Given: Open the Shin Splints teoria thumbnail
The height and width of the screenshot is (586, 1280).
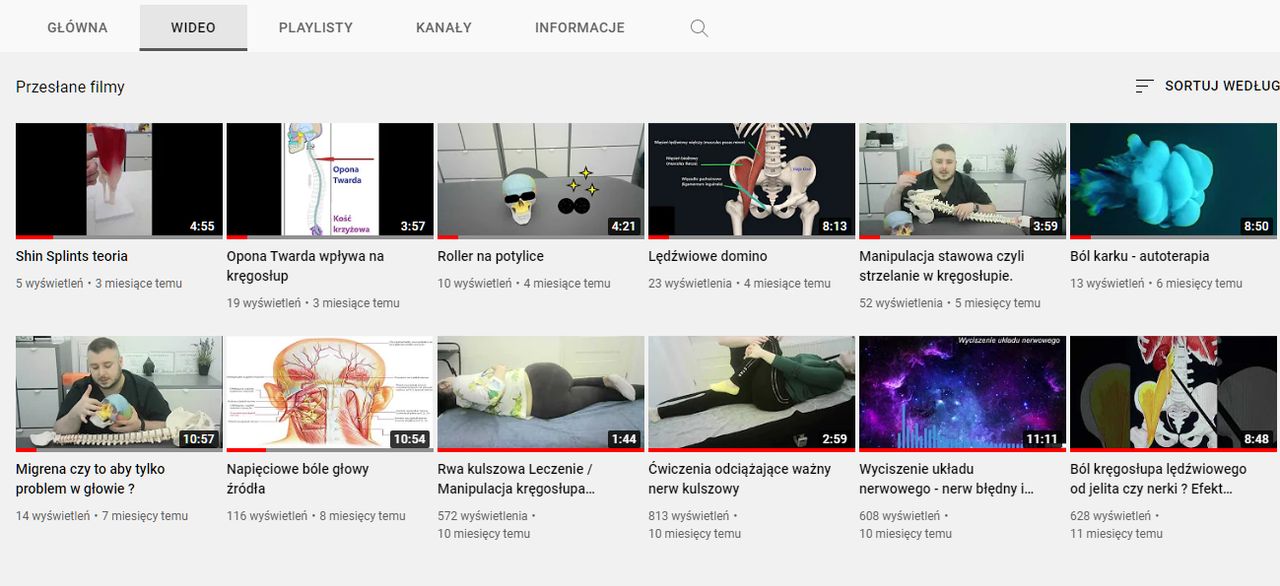Looking at the screenshot, I should pyautogui.click(x=119, y=180).
